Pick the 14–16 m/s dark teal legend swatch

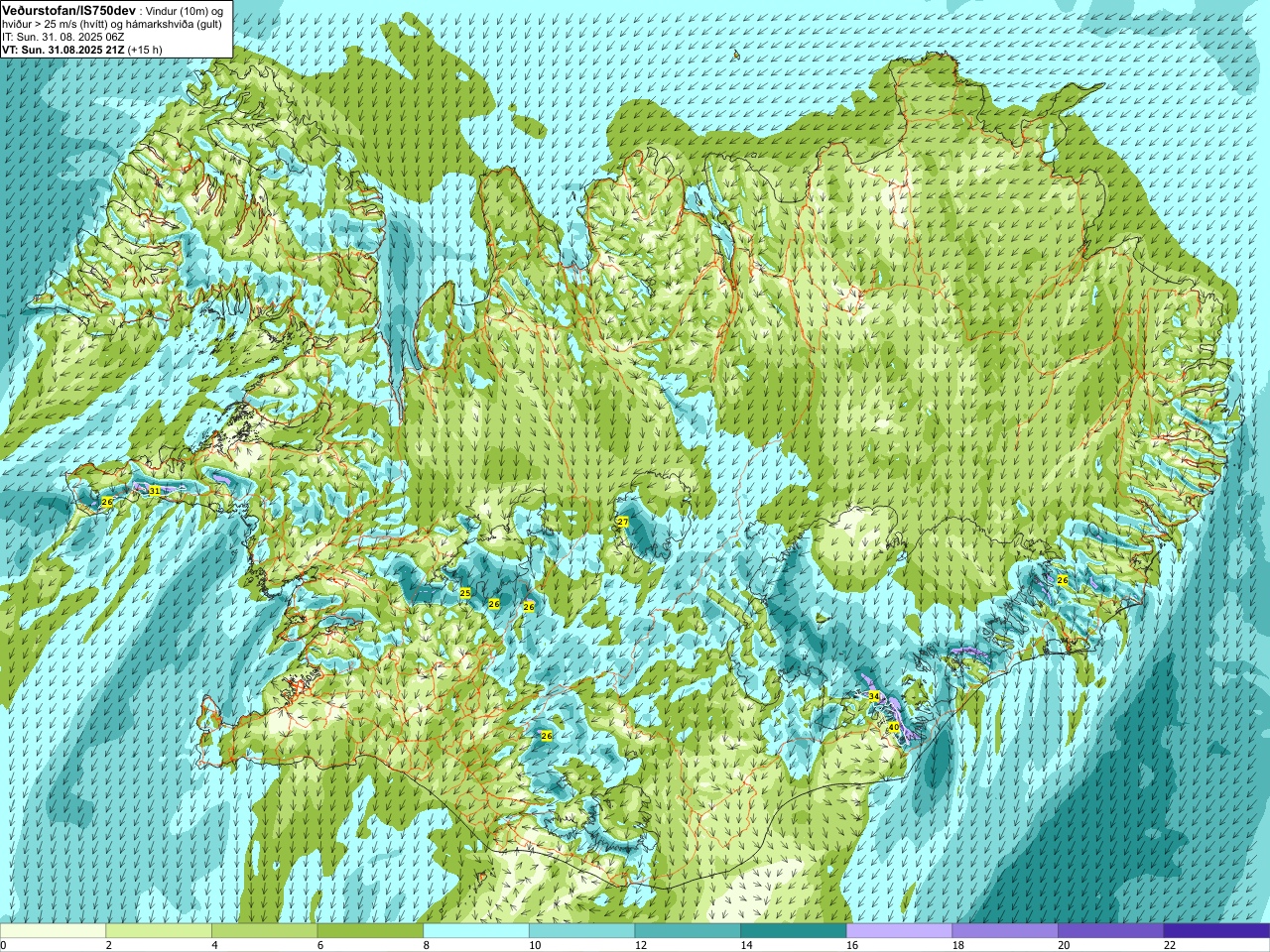tap(794, 931)
